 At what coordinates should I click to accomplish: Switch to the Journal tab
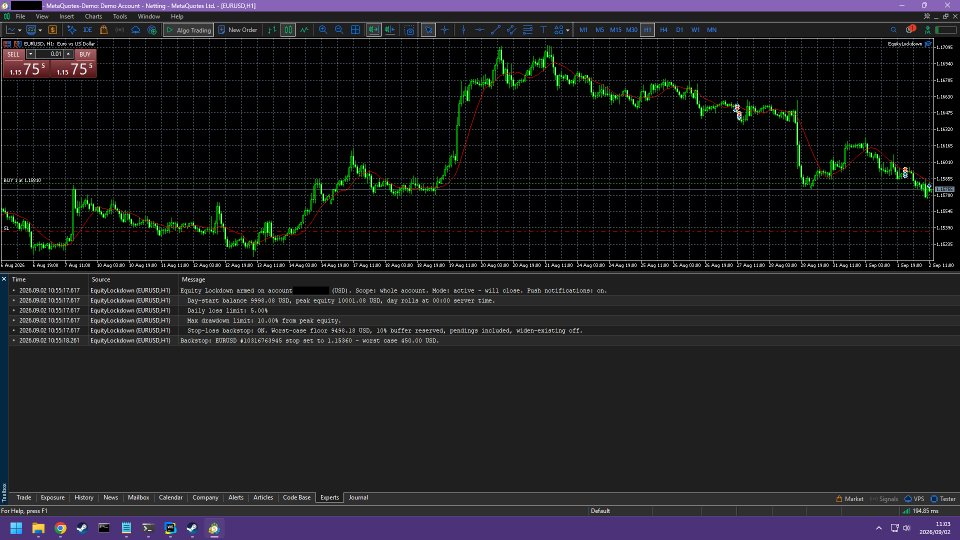(x=358, y=498)
